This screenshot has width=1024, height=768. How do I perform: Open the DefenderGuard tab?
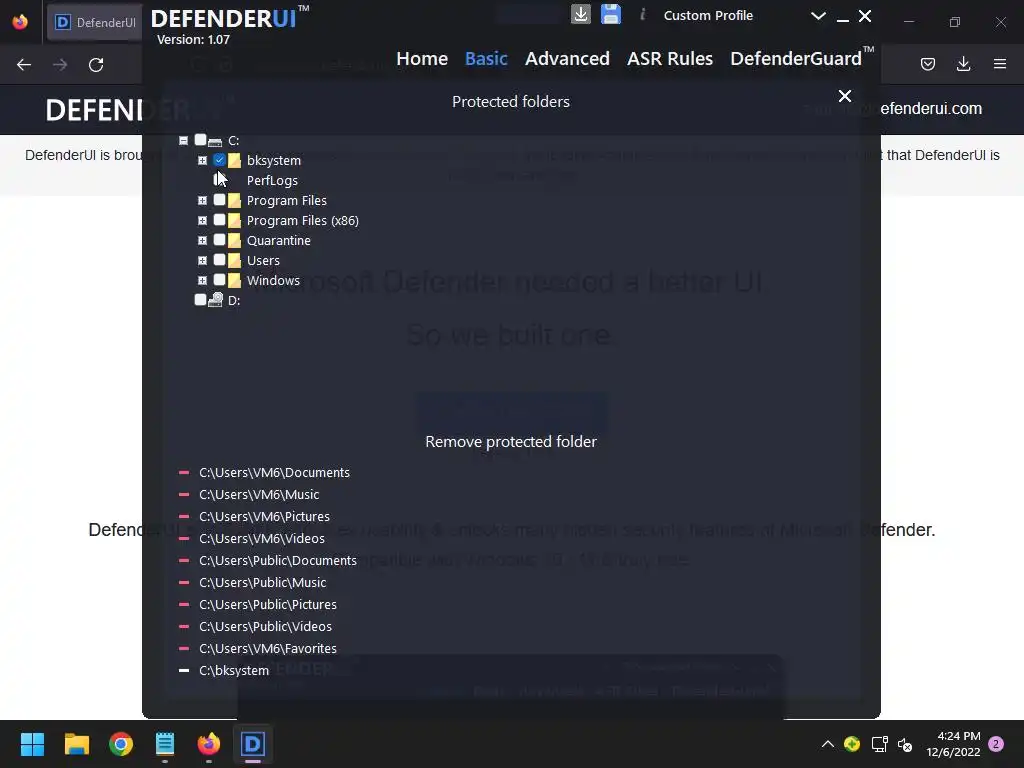[801, 58]
